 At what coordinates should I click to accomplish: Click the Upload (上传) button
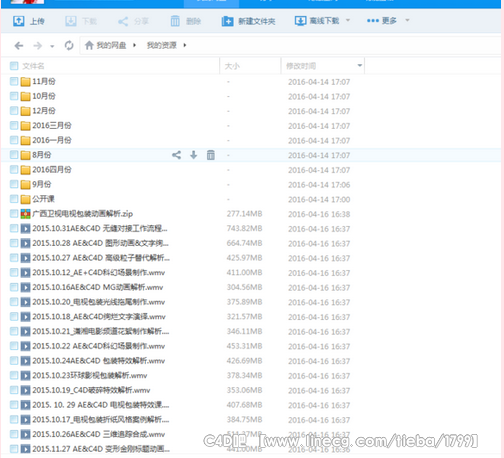pyautogui.click(x=29, y=21)
